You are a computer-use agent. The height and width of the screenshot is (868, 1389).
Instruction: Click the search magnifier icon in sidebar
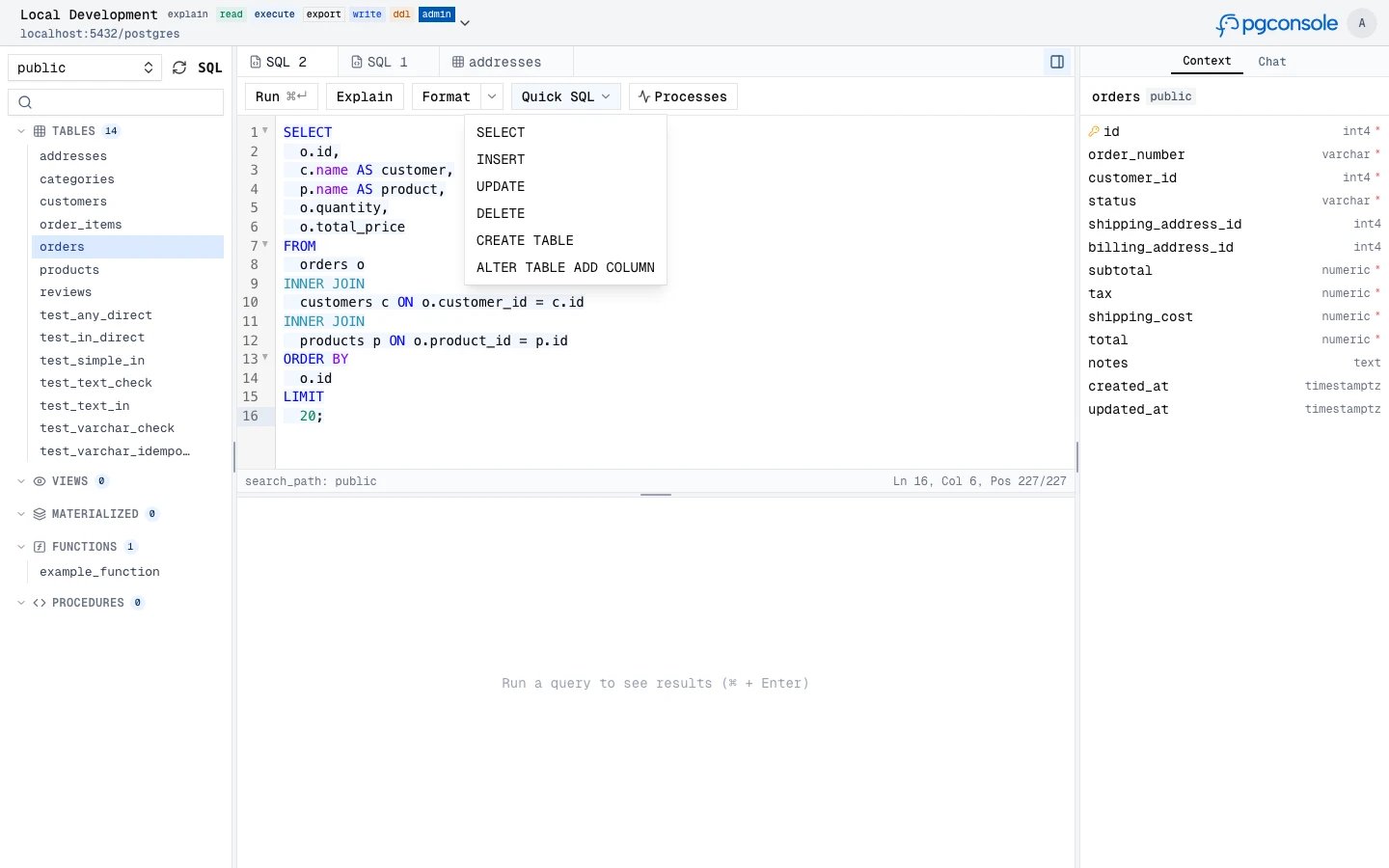click(x=25, y=102)
